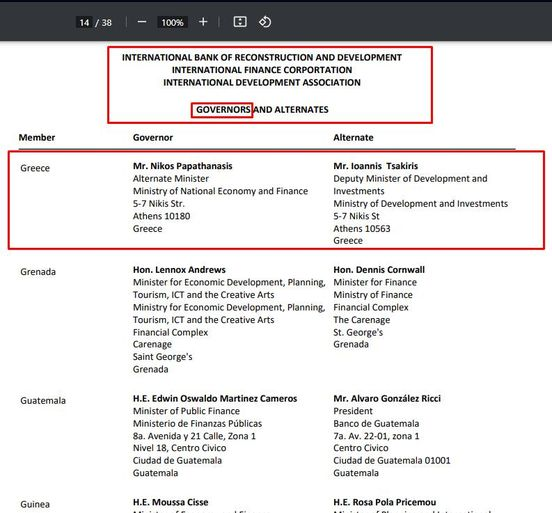Click '8a. Avenida y 21 Calle, Zona 1'
The height and width of the screenshot is (513, 552).
pyautogui.click(x=194, y=436)
